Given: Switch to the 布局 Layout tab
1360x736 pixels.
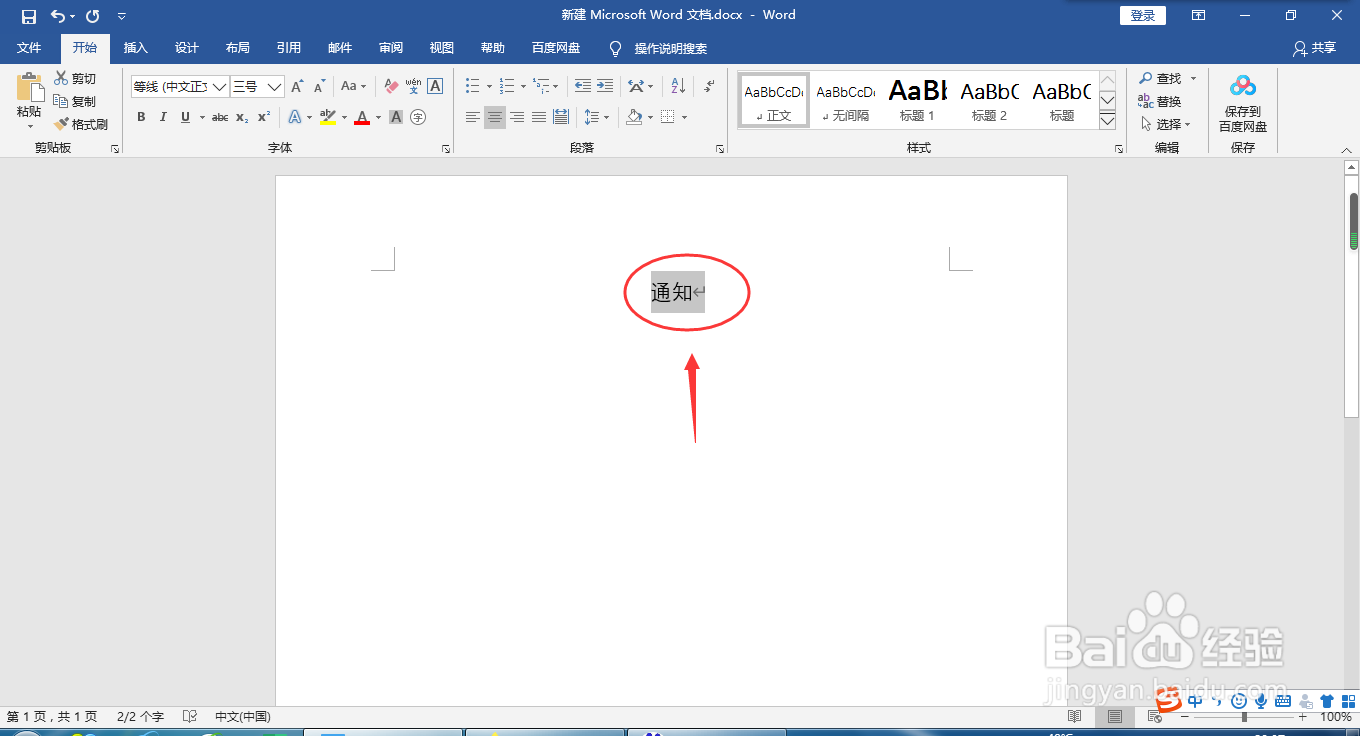Looking at the screenshot, I should (238, 48).
